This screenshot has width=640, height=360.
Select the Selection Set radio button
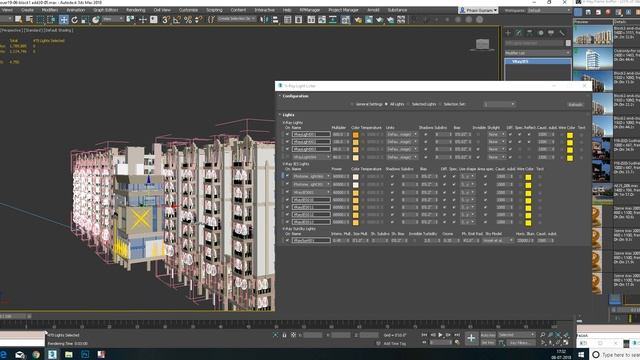coord(440,104)
